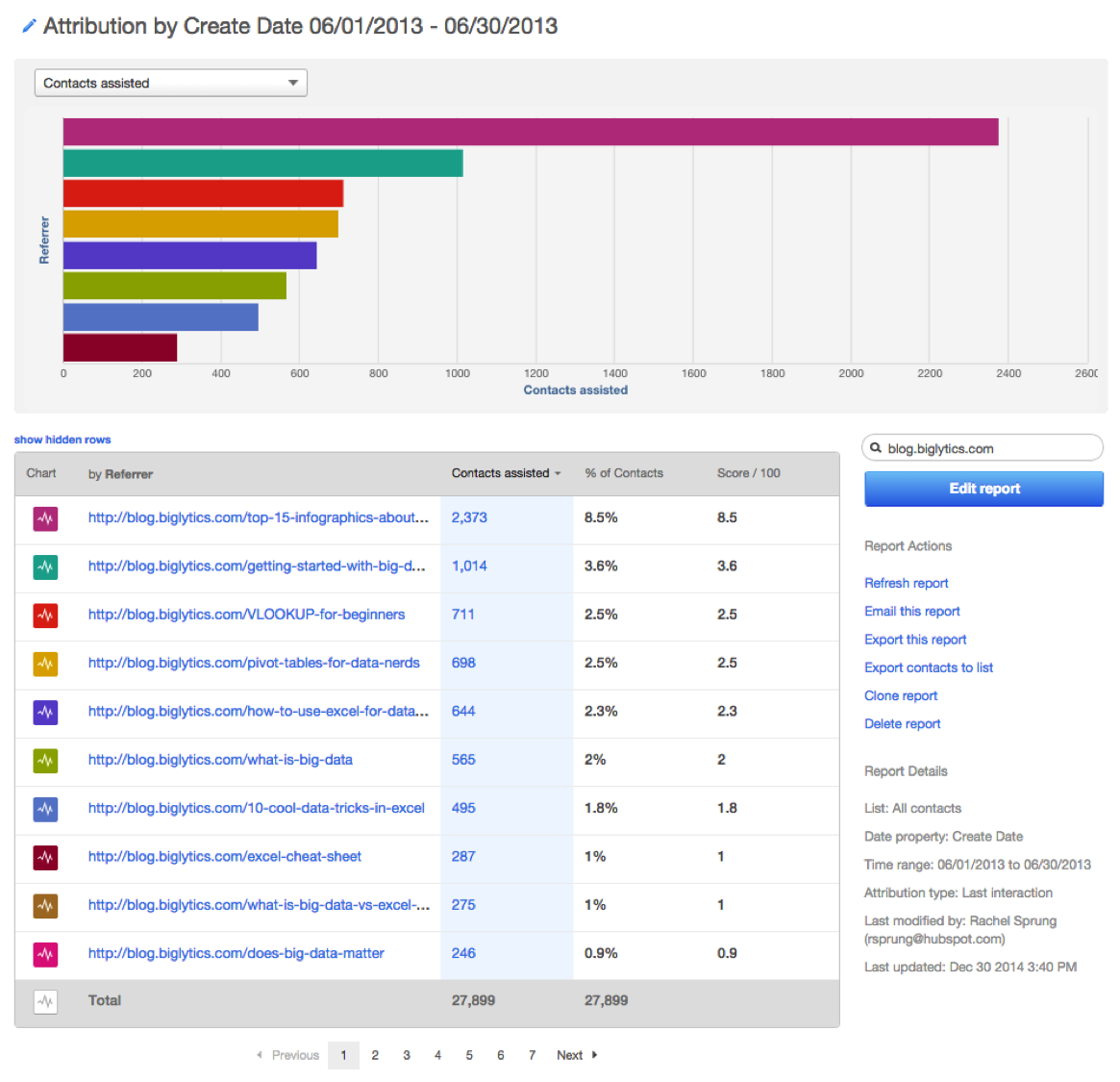Screen dimensions: 1120x1082
Task: Click show hidden rows link
Action: coord(62,440)
